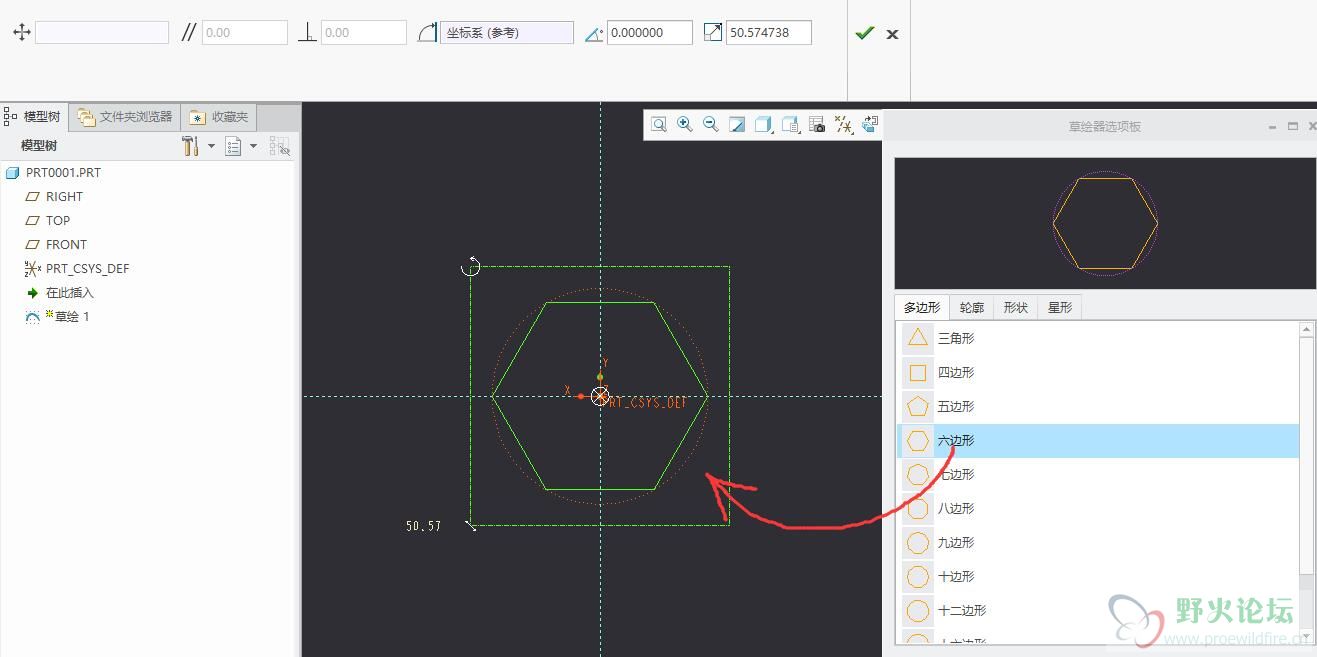Choose 八边形 from the palette list
Image resolution: width=1317 pixels, height=657 pixels.
point(1098,508)
